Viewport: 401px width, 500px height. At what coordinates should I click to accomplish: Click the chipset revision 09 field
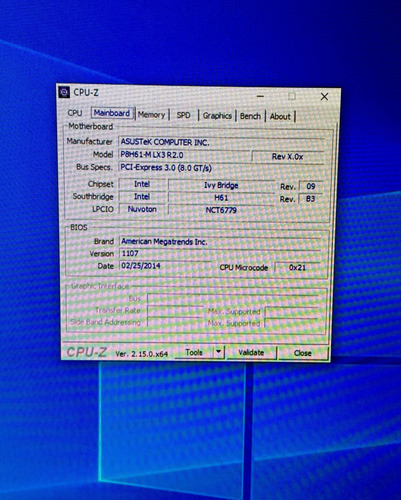click(x=311, y=186)
